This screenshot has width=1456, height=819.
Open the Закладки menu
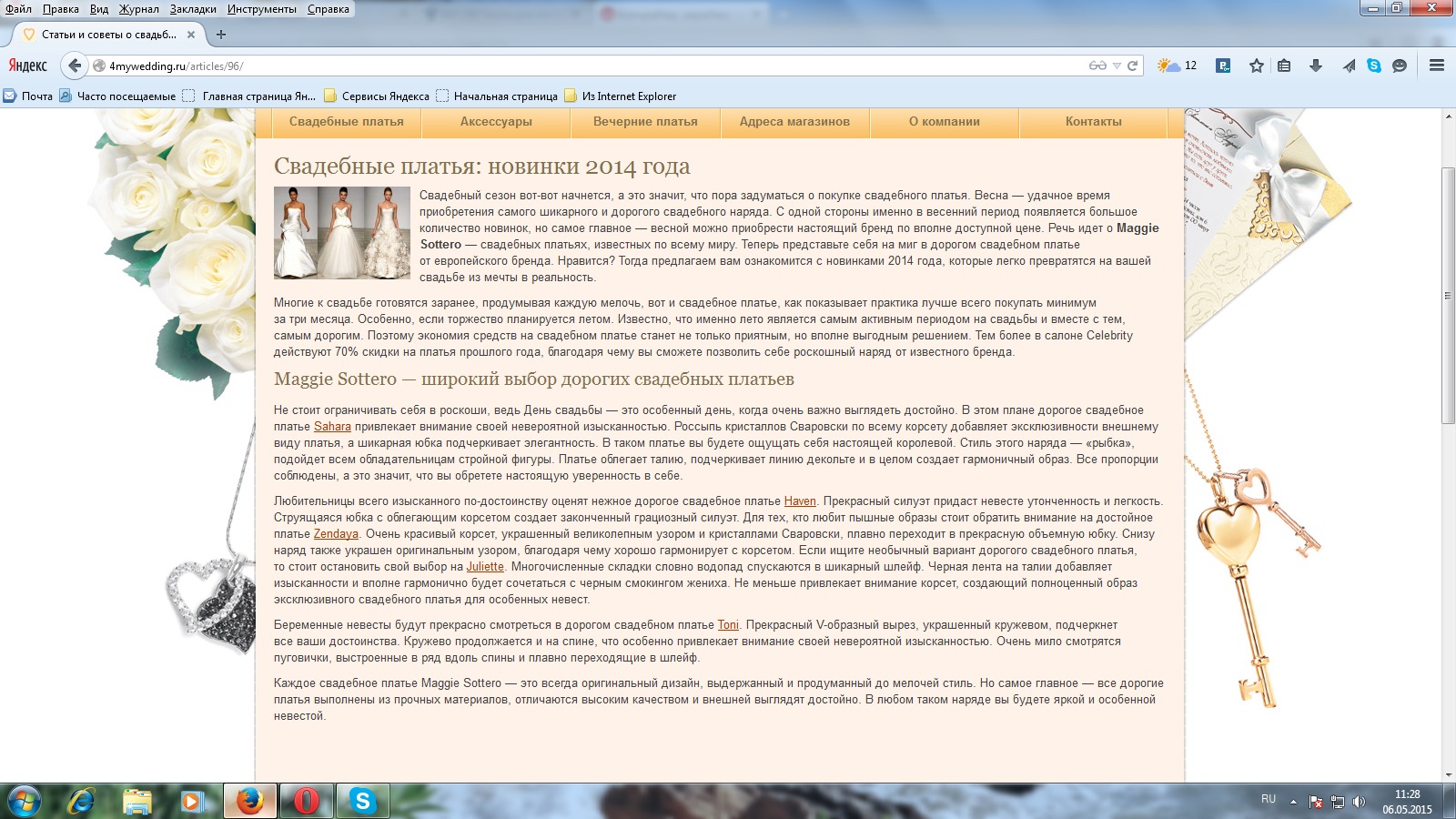pyautogui.click(x=193, y=9)
